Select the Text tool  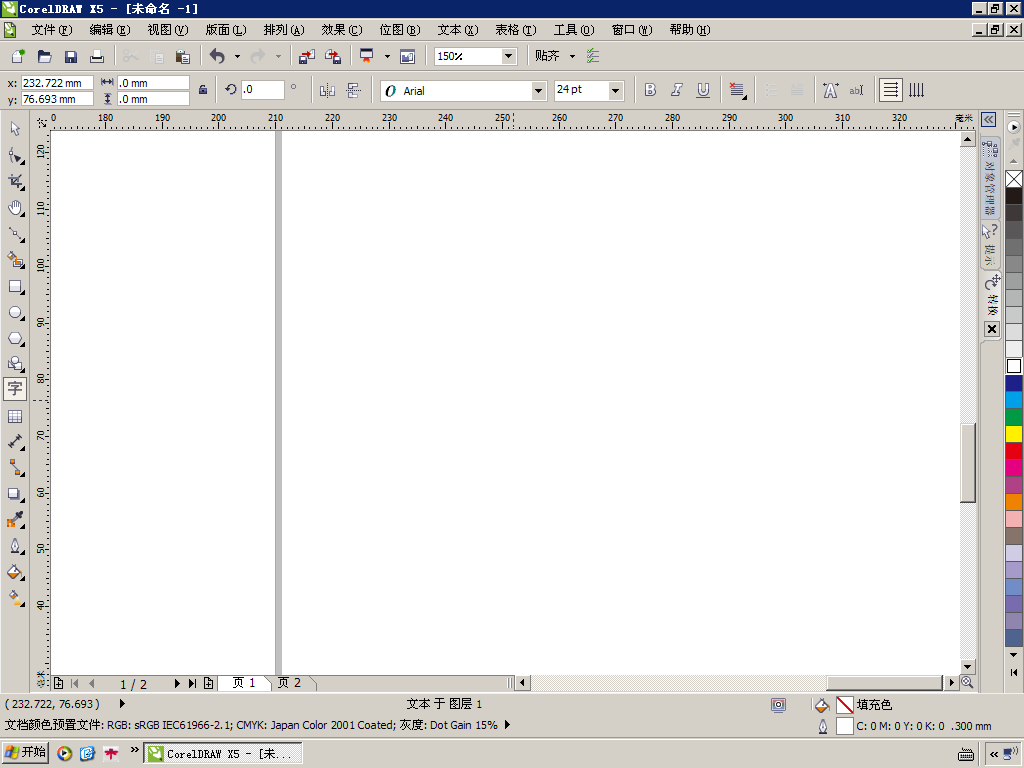15,389
